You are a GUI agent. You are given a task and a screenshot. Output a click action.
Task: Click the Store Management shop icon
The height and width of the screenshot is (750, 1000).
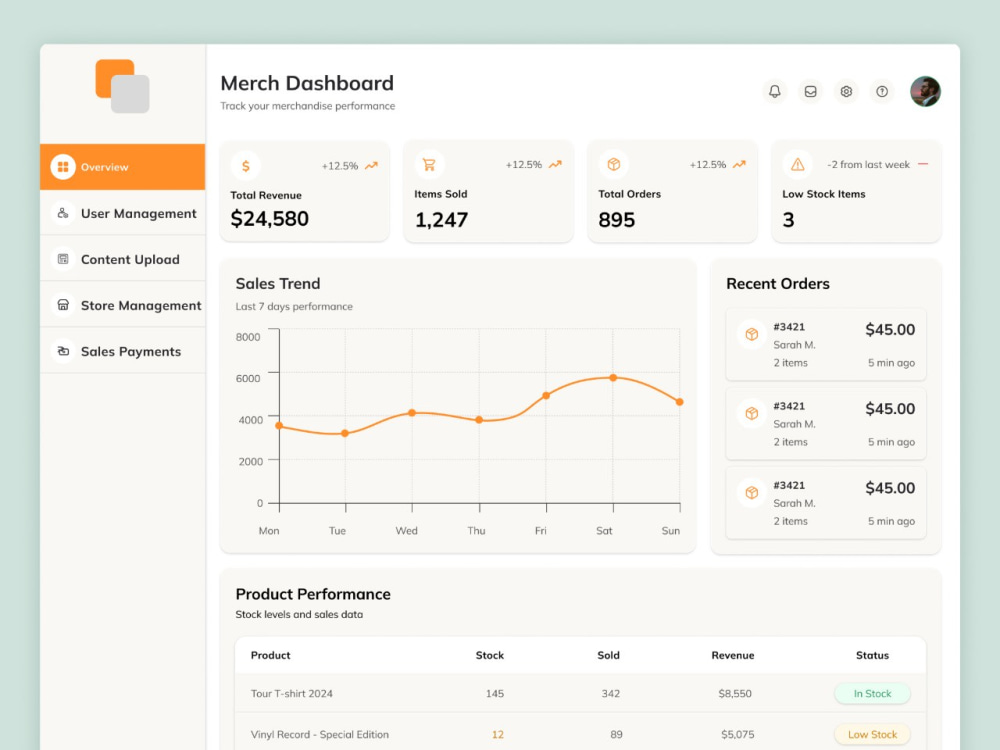(62, 305)
